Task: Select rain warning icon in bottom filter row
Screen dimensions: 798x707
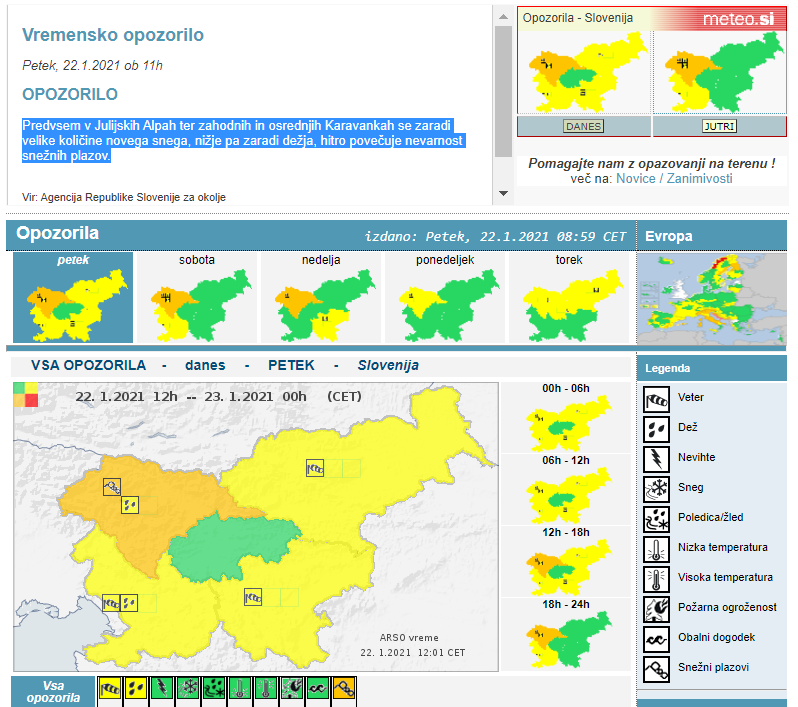Action: coord(136,689)
